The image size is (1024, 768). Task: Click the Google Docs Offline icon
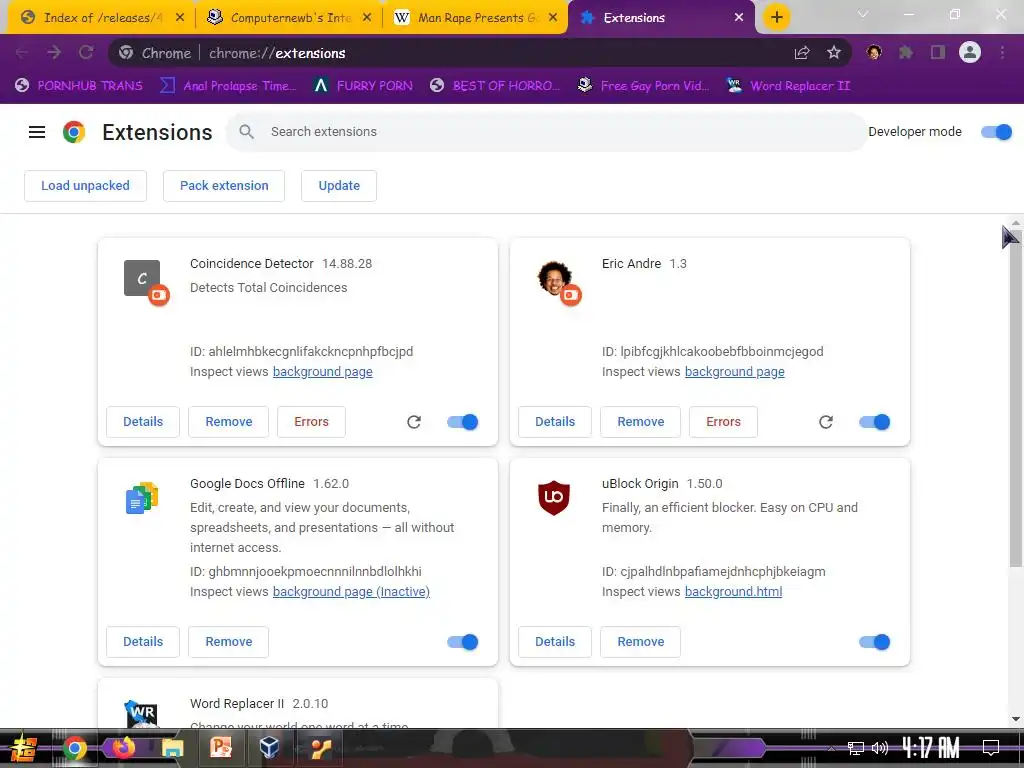142,498
